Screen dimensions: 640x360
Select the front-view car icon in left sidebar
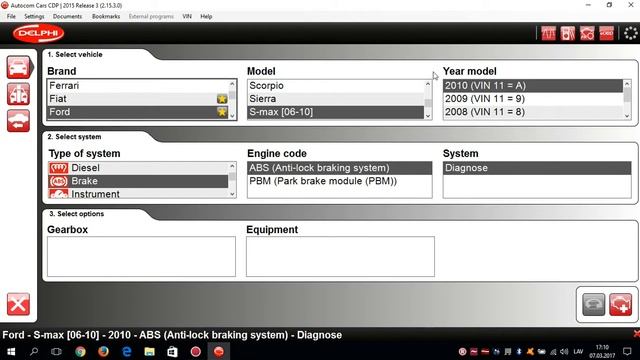(18, 67)
